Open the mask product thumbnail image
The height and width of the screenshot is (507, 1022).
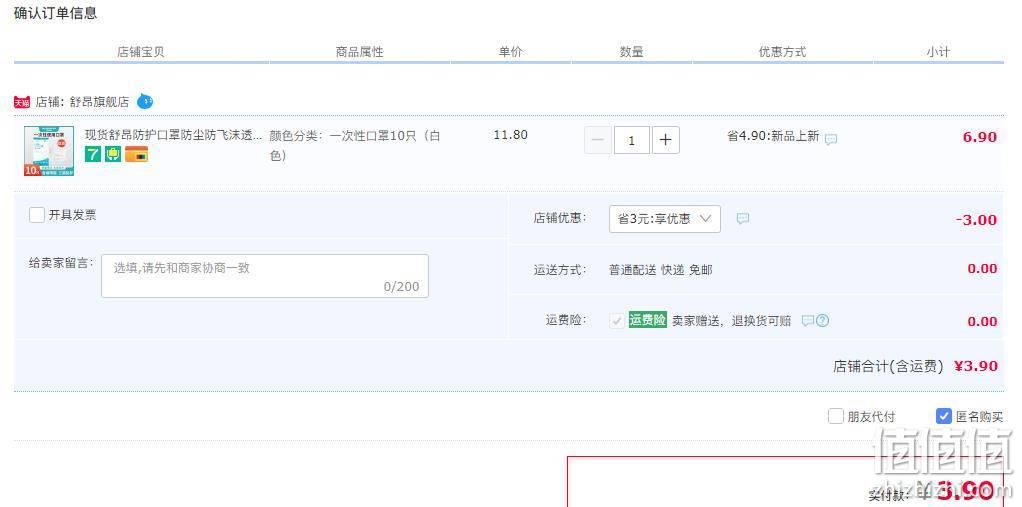[x=49, y=151]
